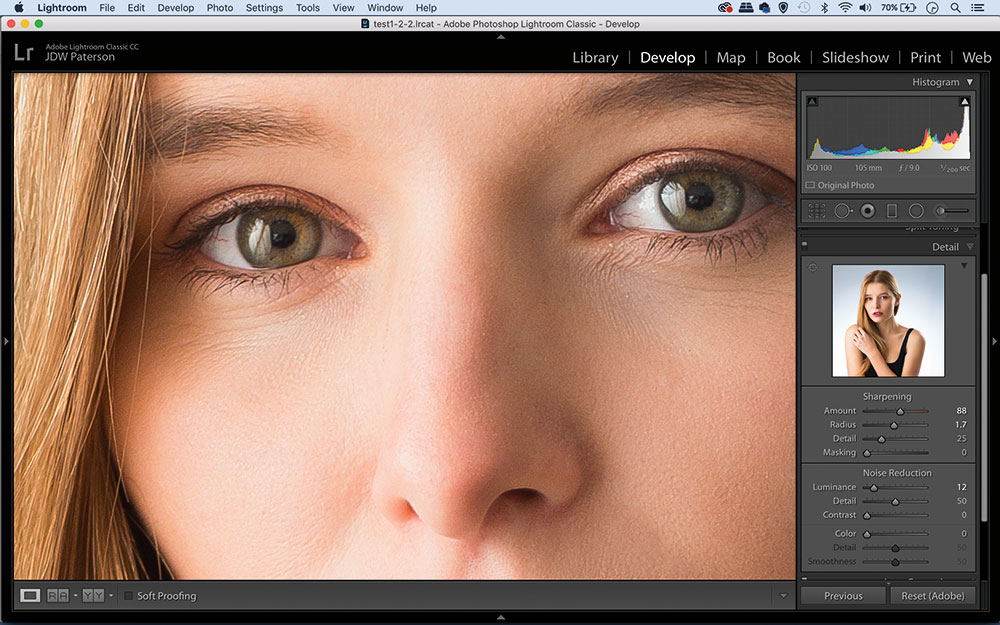Select the Spot Removal tool
The image size is (1000, 625).
tap(842, 210)
